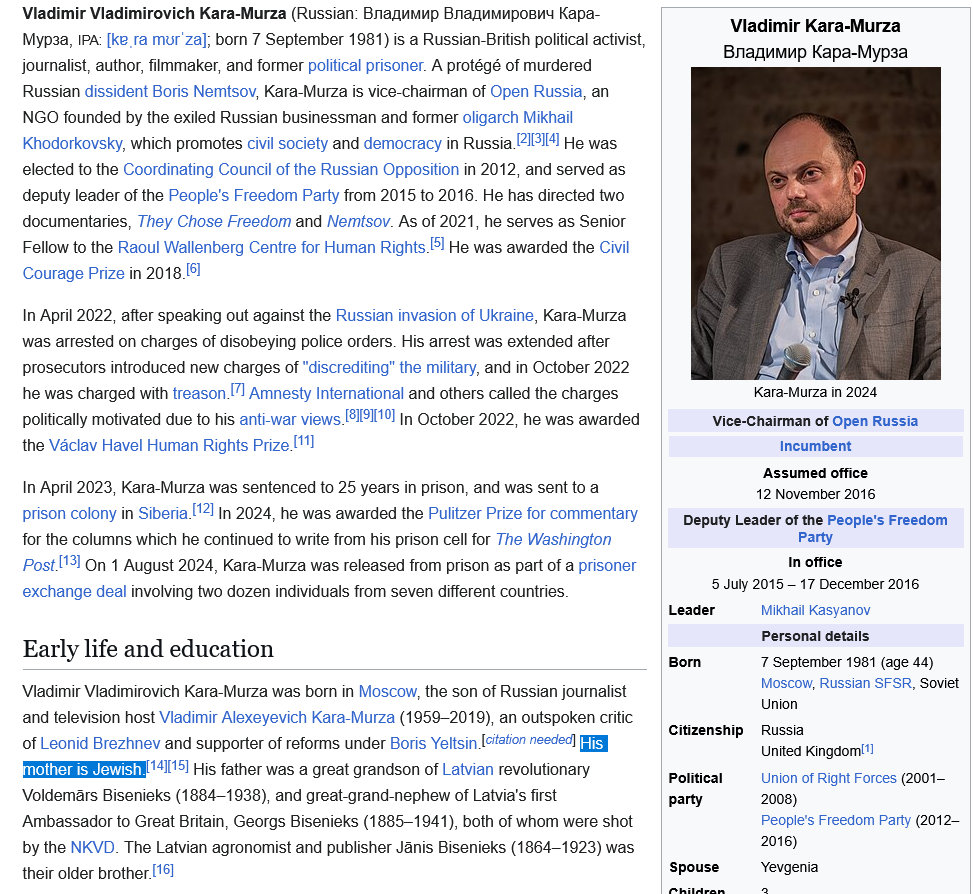Open the 'oligarch' link

pyautogui.click(x=490, y=118)
